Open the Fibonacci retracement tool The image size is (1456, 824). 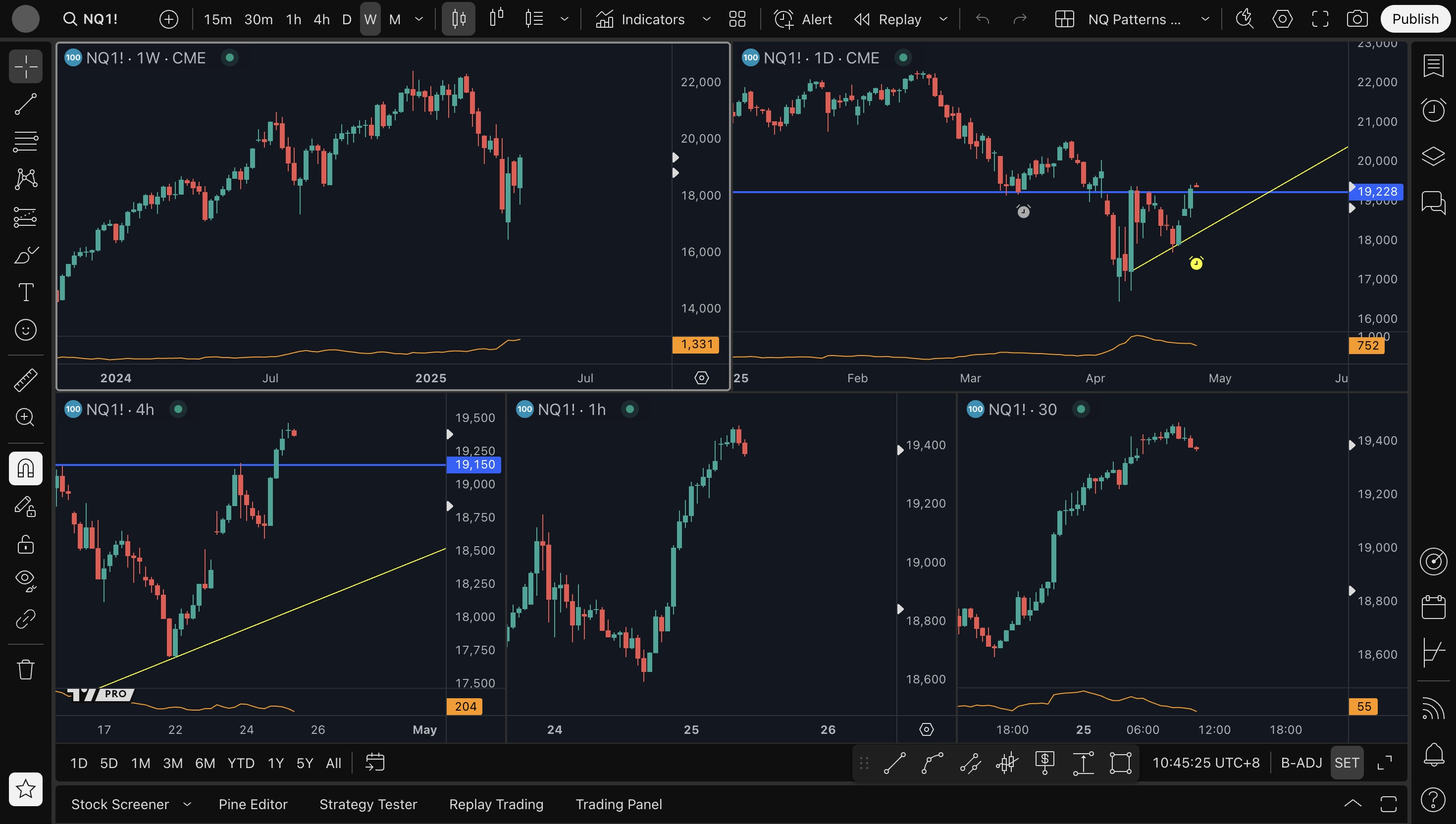pos(25,142)
